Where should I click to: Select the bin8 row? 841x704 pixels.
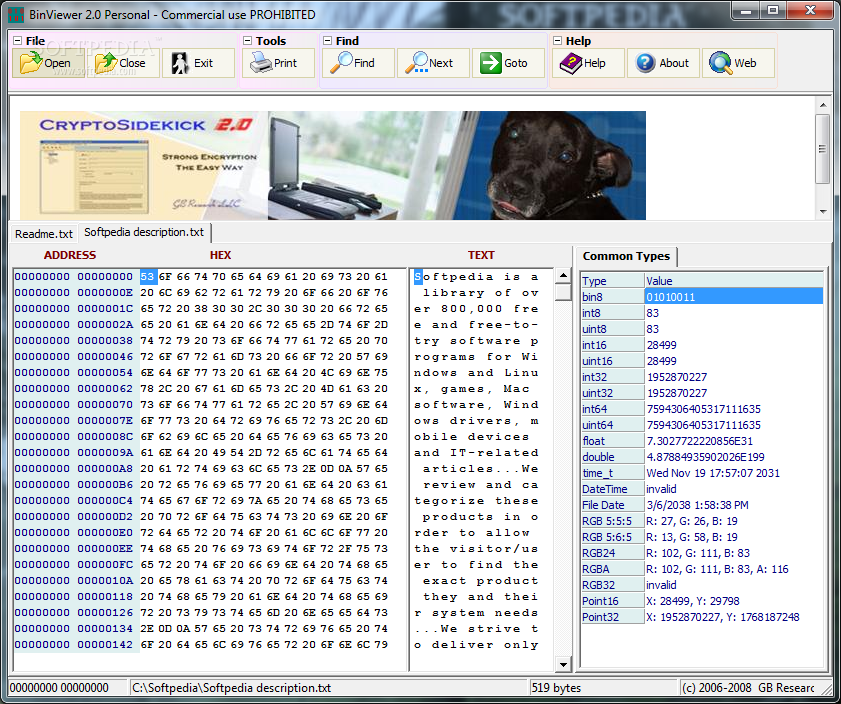[702, 297]
